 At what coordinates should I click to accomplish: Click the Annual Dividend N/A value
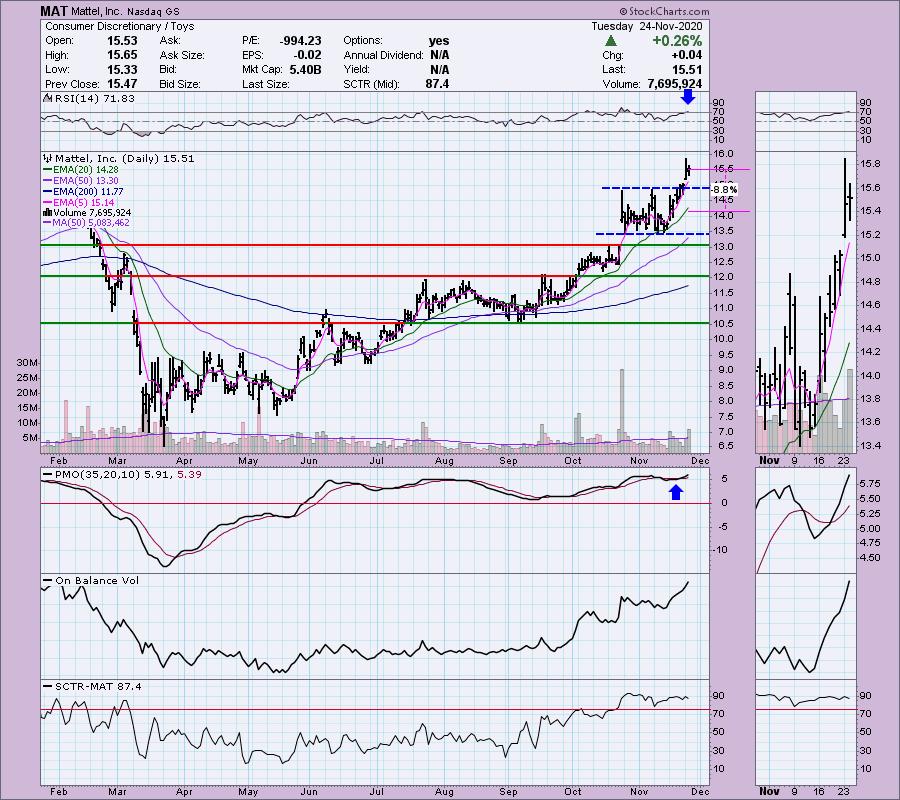(x=440, y=55)
